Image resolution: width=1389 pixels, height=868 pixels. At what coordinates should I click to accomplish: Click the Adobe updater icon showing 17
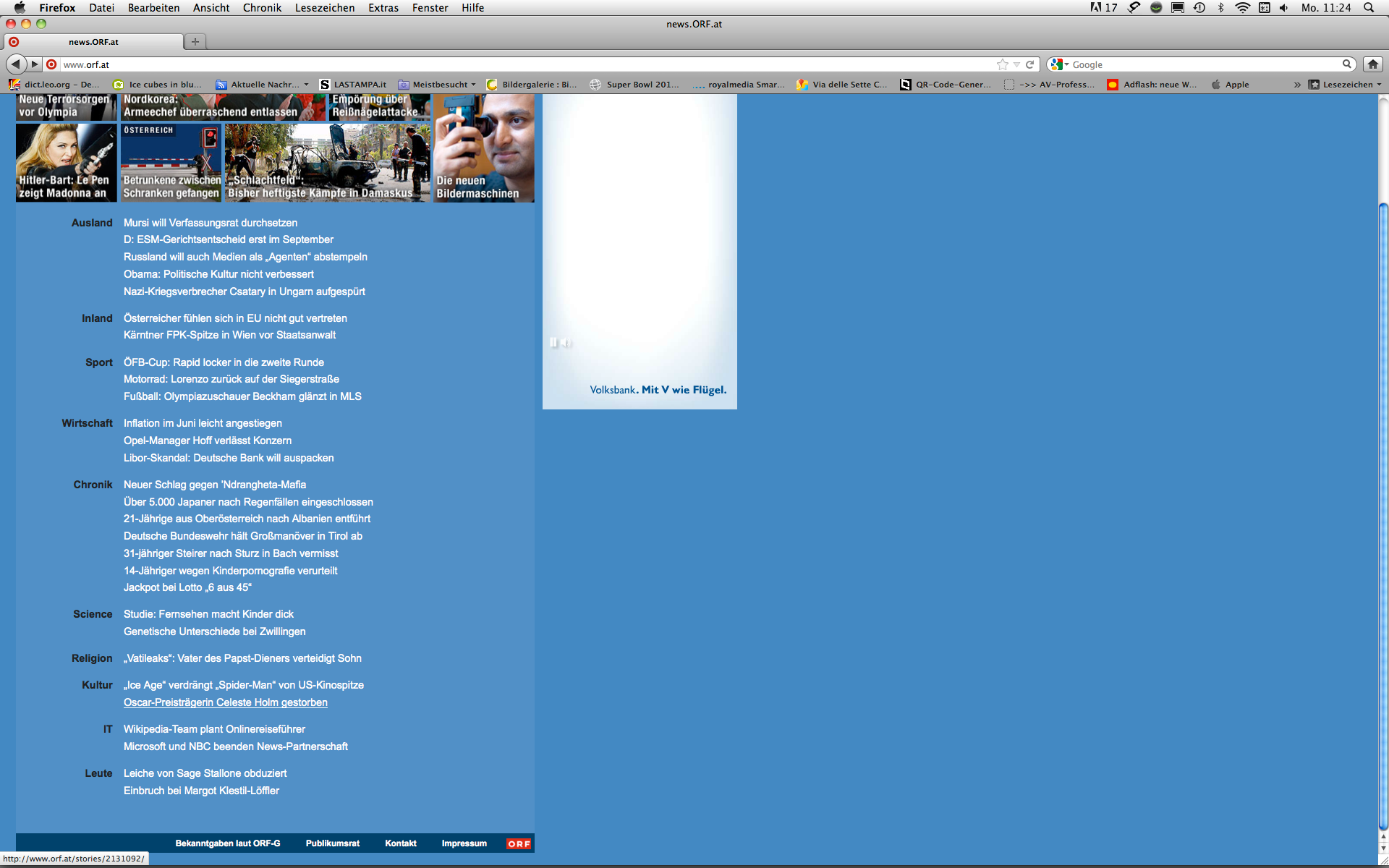click(x=1104, y=7)
